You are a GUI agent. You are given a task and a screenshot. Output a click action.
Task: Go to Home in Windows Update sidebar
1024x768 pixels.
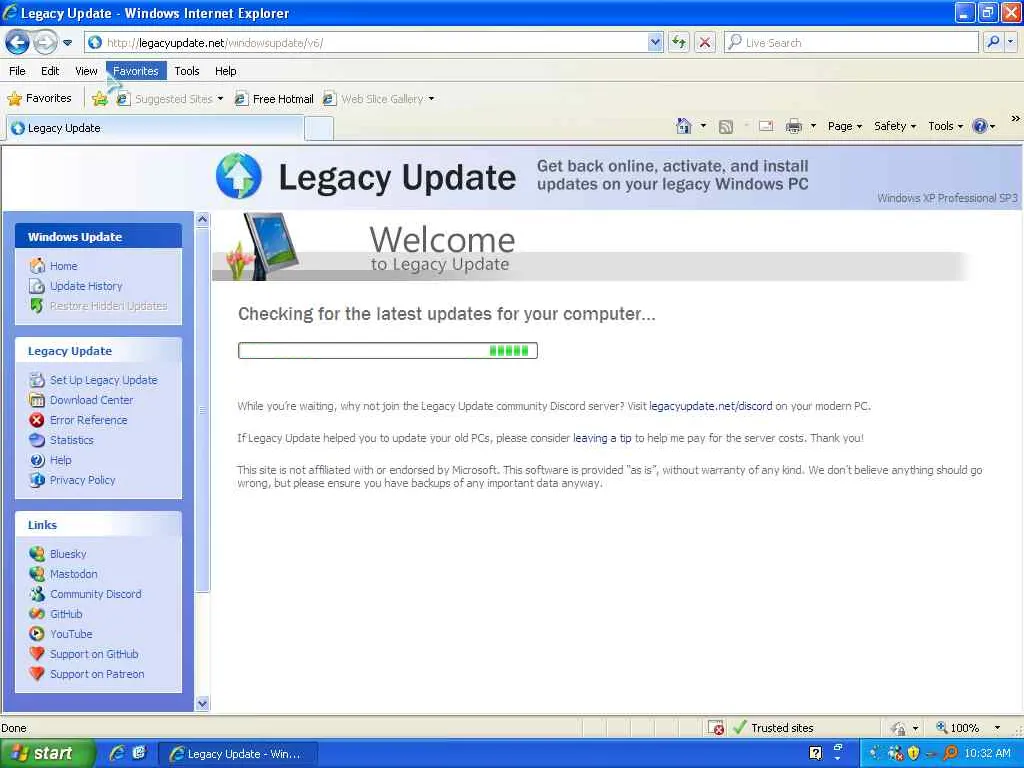pos(63,266)
